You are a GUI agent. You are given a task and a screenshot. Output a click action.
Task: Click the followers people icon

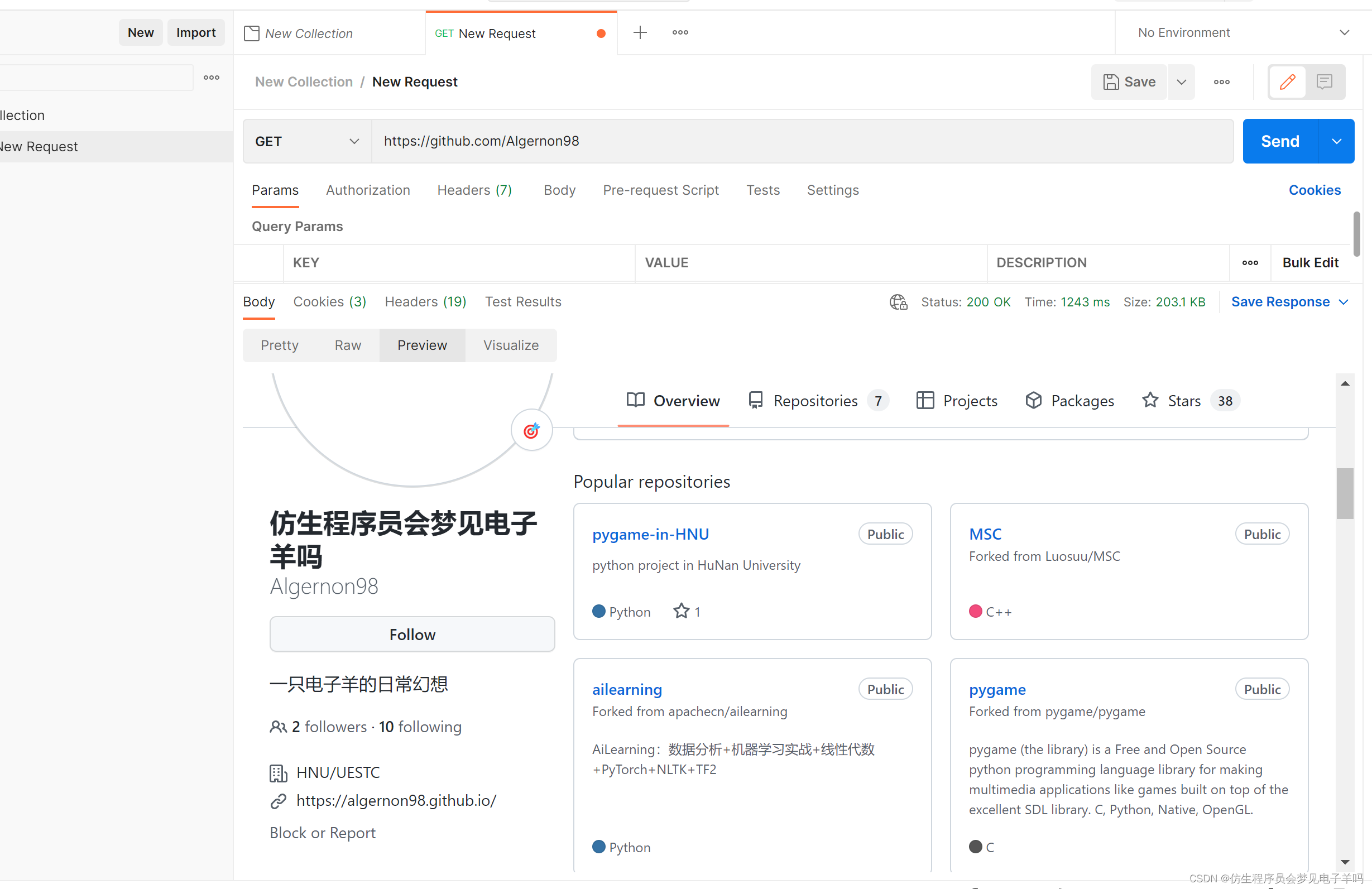(x=279, y=727)
